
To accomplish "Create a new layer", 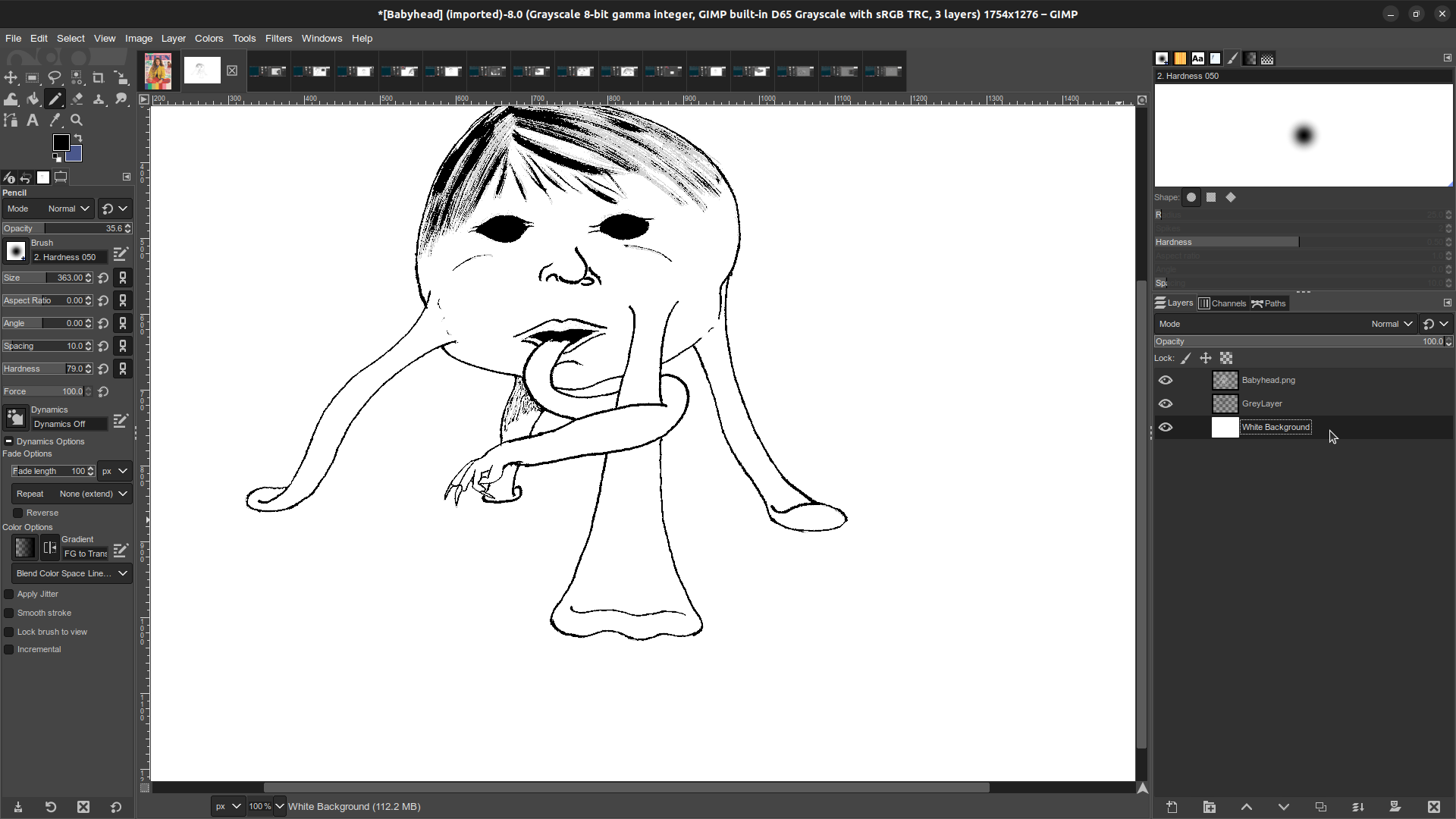I will tap(1172, 807).
